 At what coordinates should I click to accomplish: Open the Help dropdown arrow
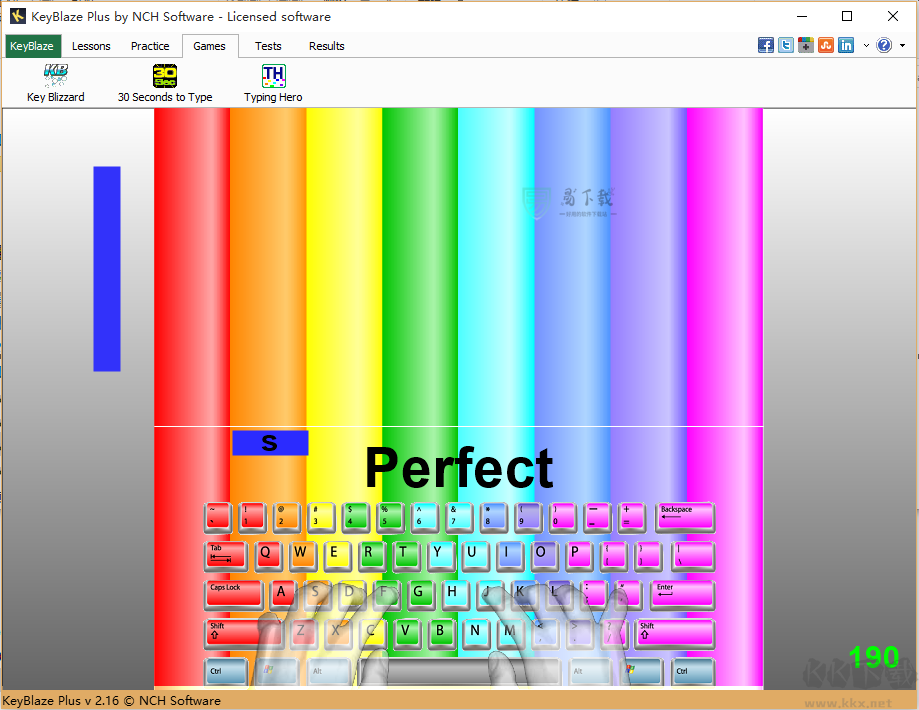coord(902,46)
